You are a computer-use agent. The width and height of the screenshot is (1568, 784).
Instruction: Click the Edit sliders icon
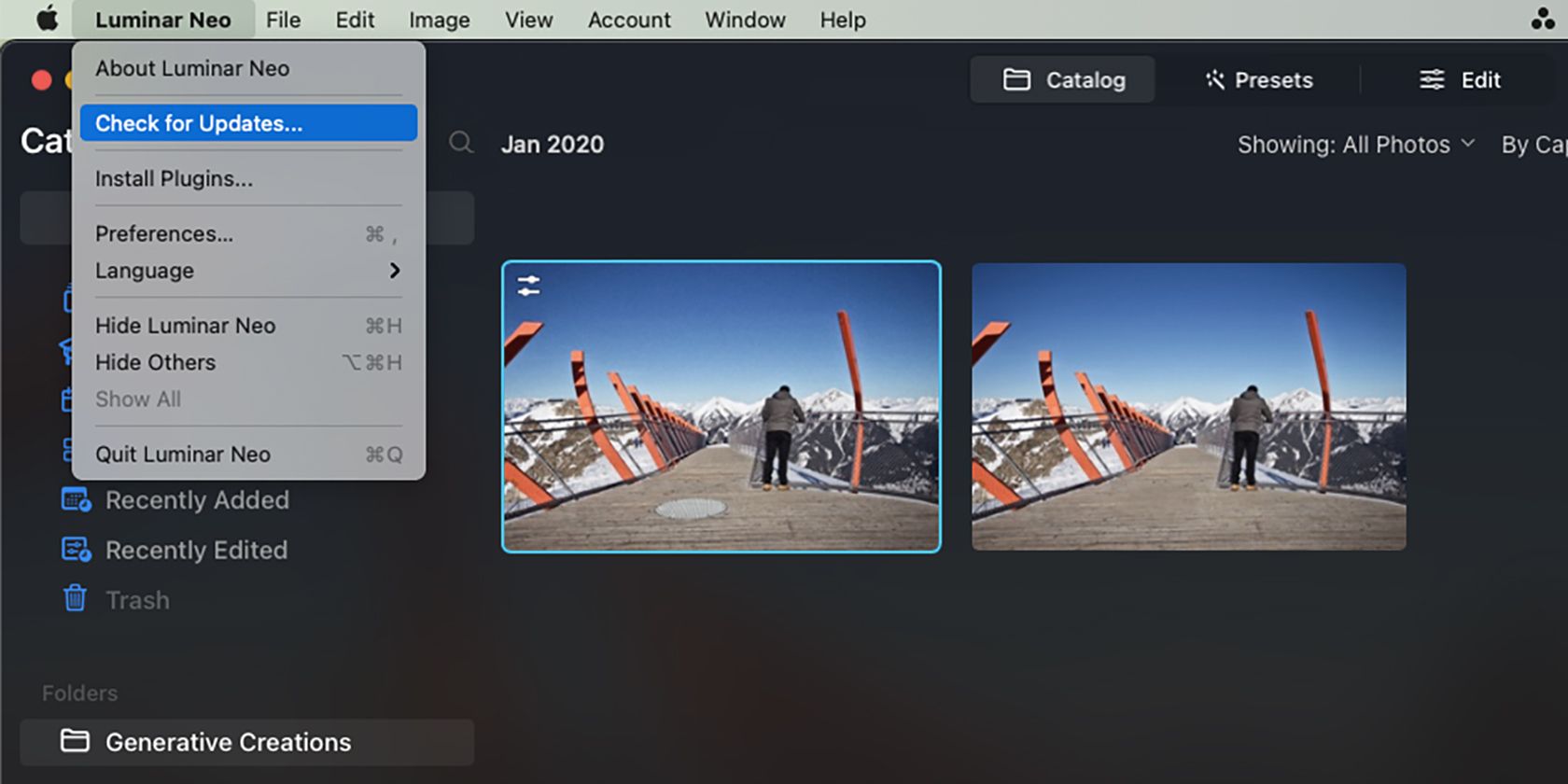[1432, 79]
